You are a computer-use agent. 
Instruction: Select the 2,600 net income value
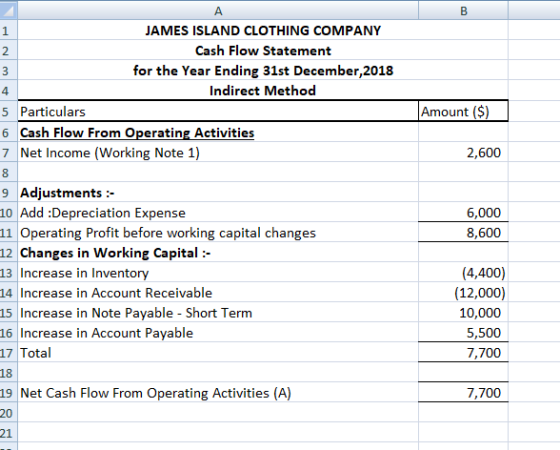(463, 152)
